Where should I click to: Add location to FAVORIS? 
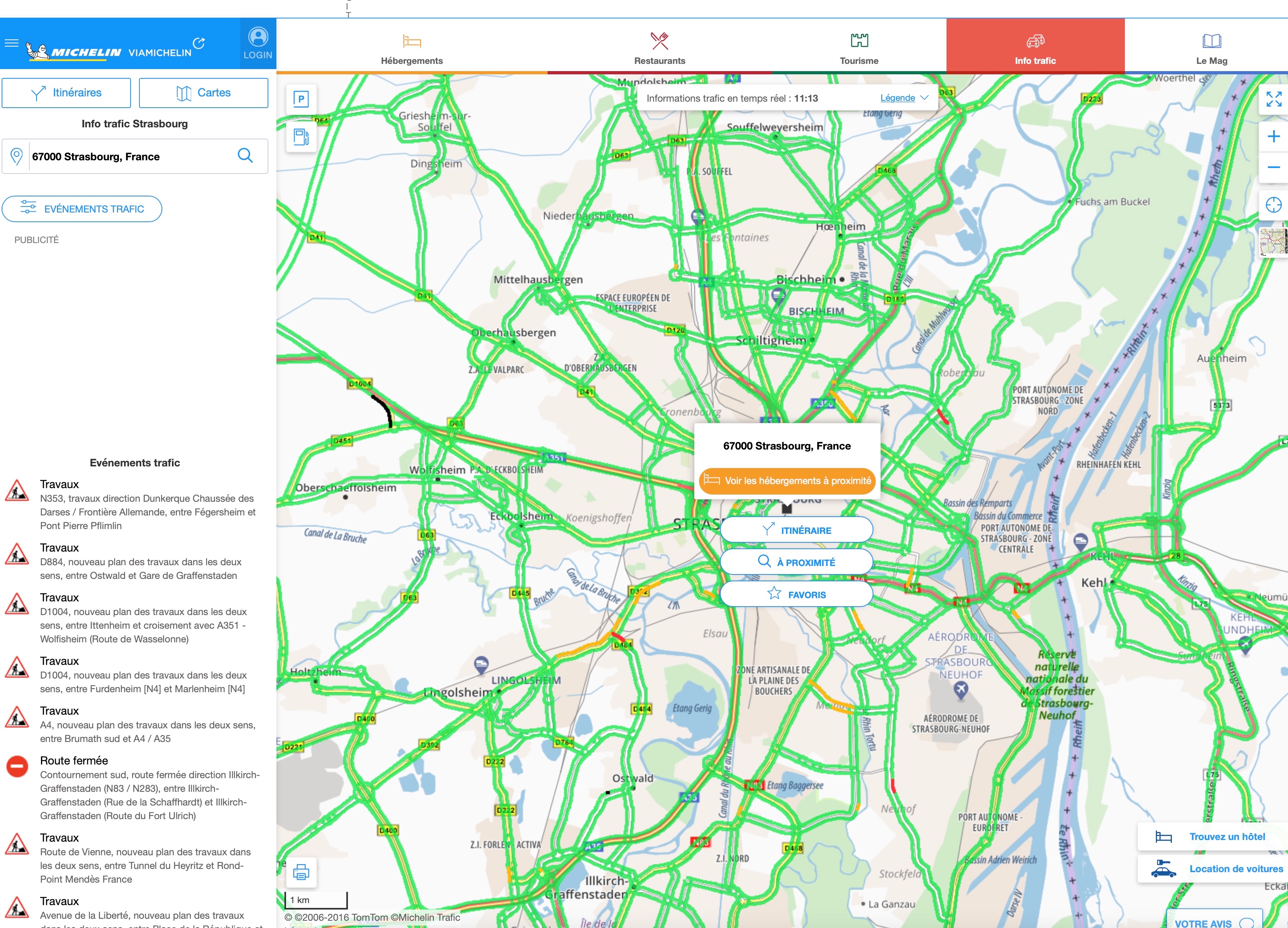pos(796,594)
